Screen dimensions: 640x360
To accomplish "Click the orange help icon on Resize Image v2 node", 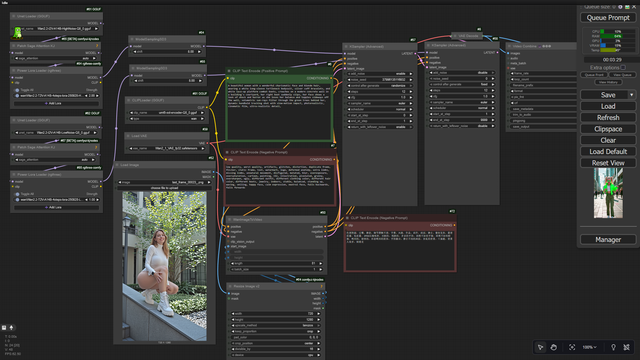I will click(322, 286).
